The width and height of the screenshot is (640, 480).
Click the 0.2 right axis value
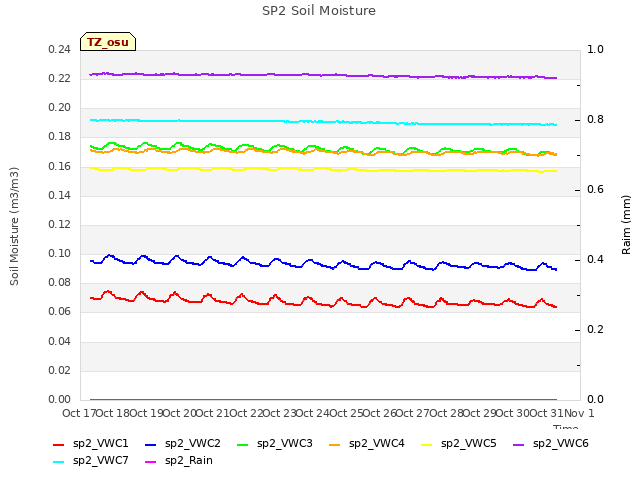[595, 329]
